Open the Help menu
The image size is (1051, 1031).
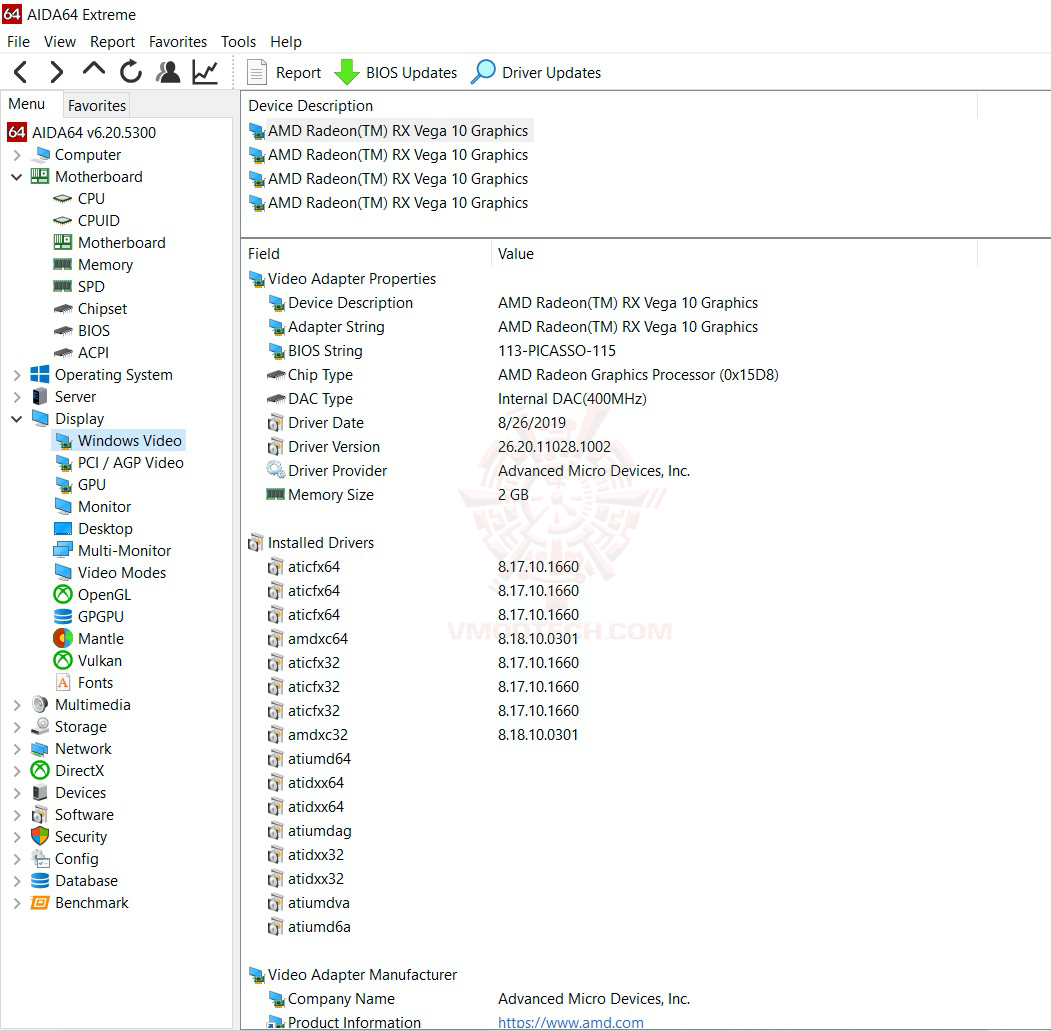(286, 42)
